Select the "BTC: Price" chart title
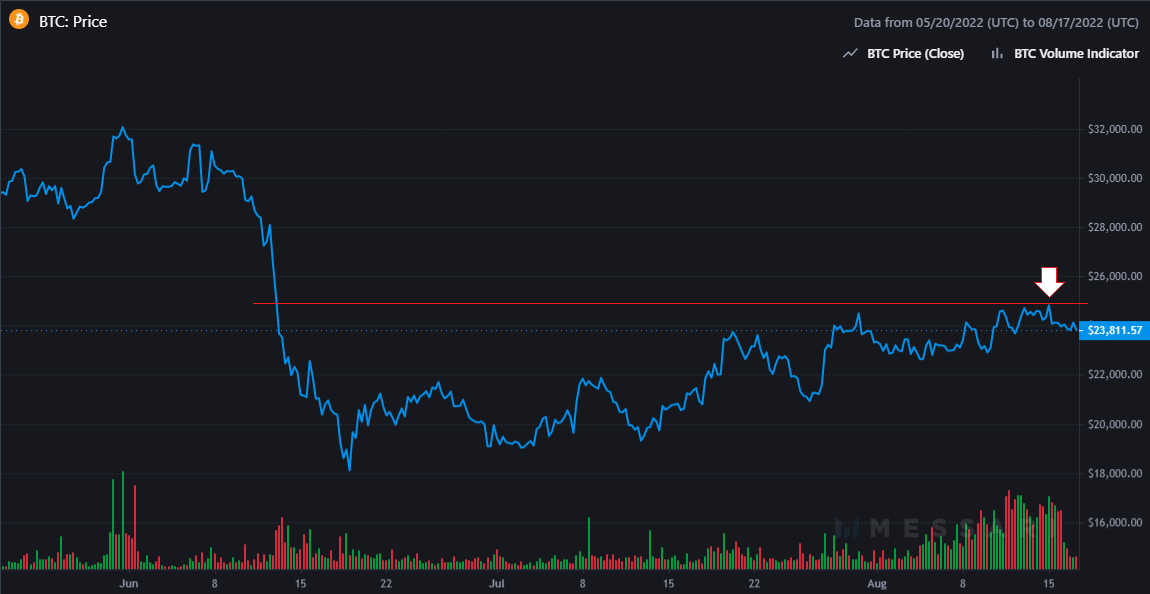1150x594 pixels. [72, 21]
